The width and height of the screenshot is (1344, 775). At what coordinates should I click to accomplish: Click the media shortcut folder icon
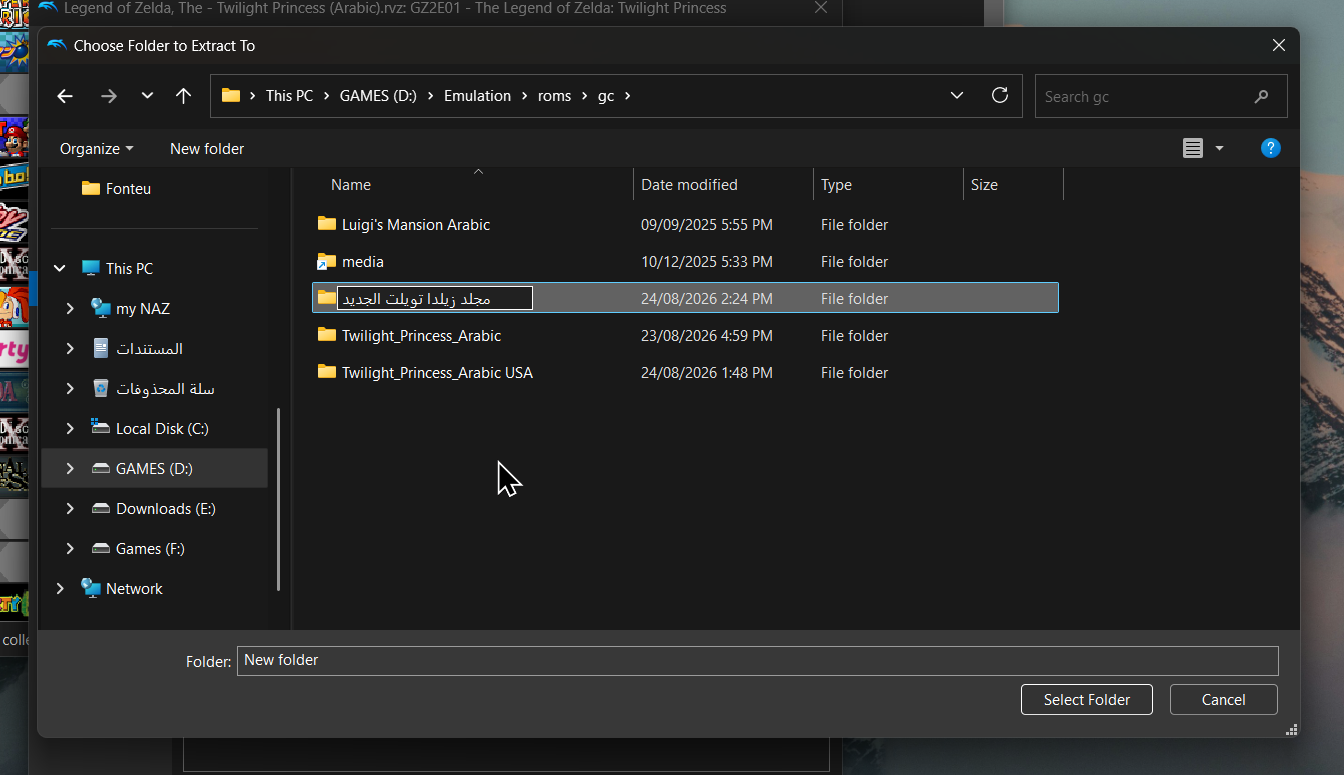[x=327, y=261]
